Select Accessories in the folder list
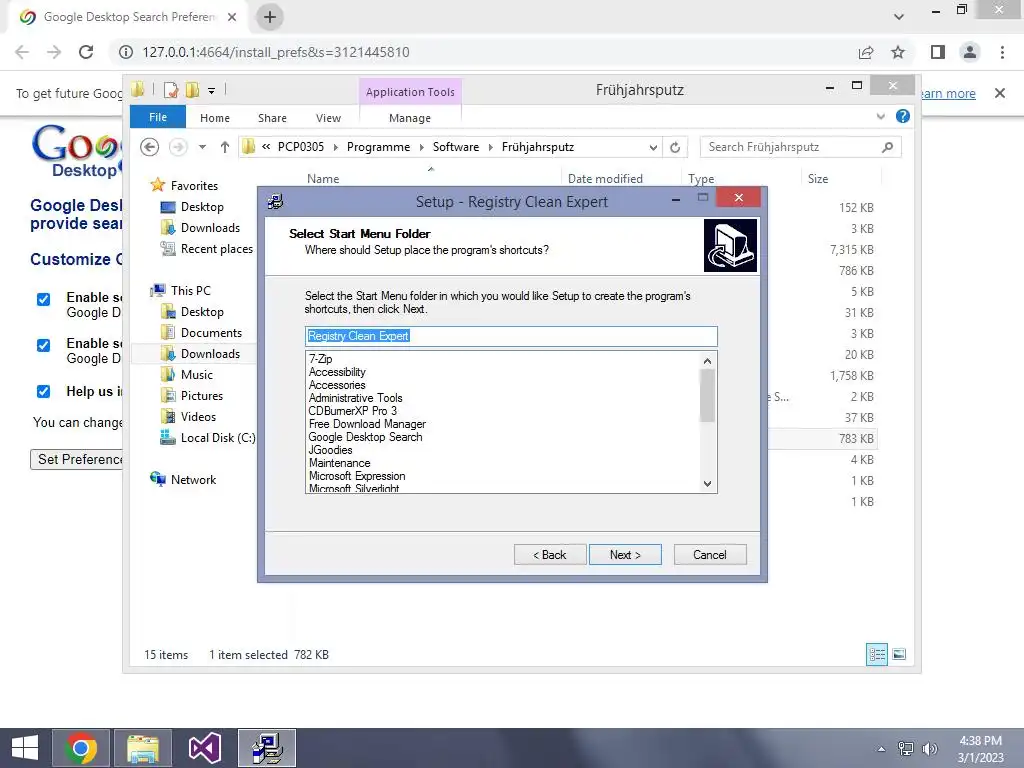1024x768 pixels. 337,385
